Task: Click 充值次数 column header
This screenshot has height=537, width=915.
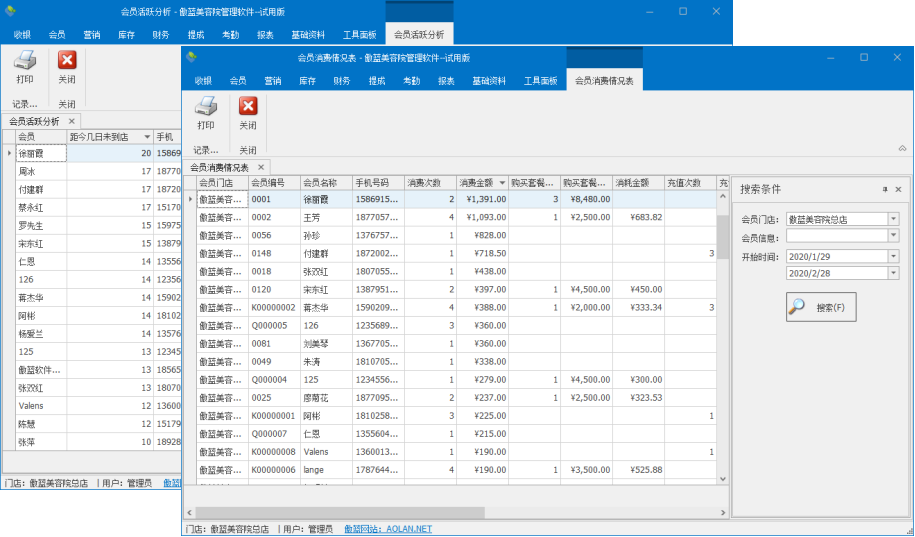Action: point(690,183)
